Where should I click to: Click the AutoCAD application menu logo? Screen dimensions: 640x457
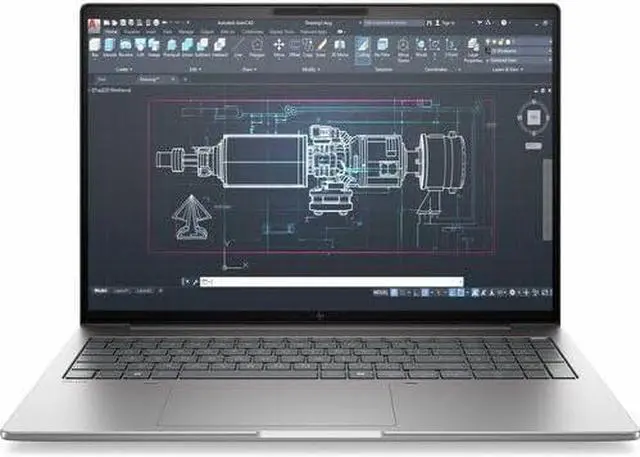point(93,23)
